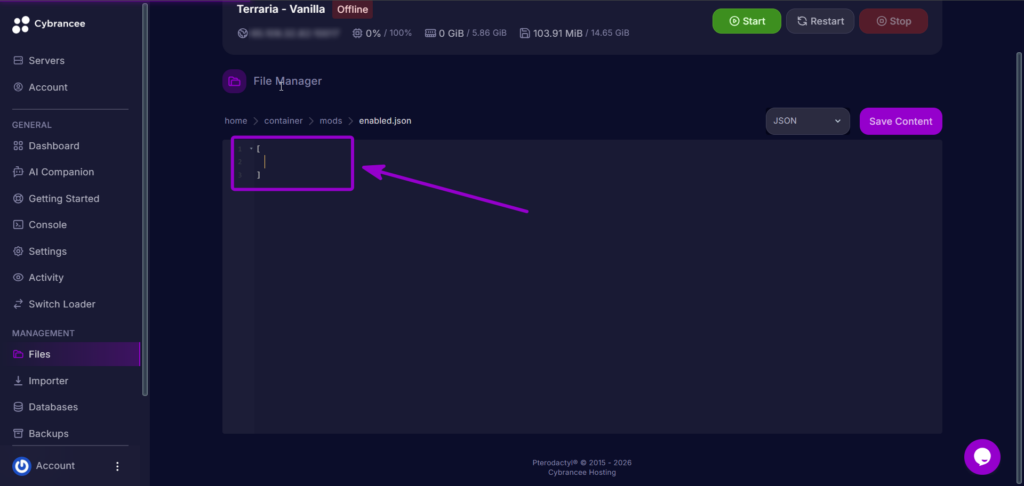Click the 103.91 MiB disk usage value

558,33
